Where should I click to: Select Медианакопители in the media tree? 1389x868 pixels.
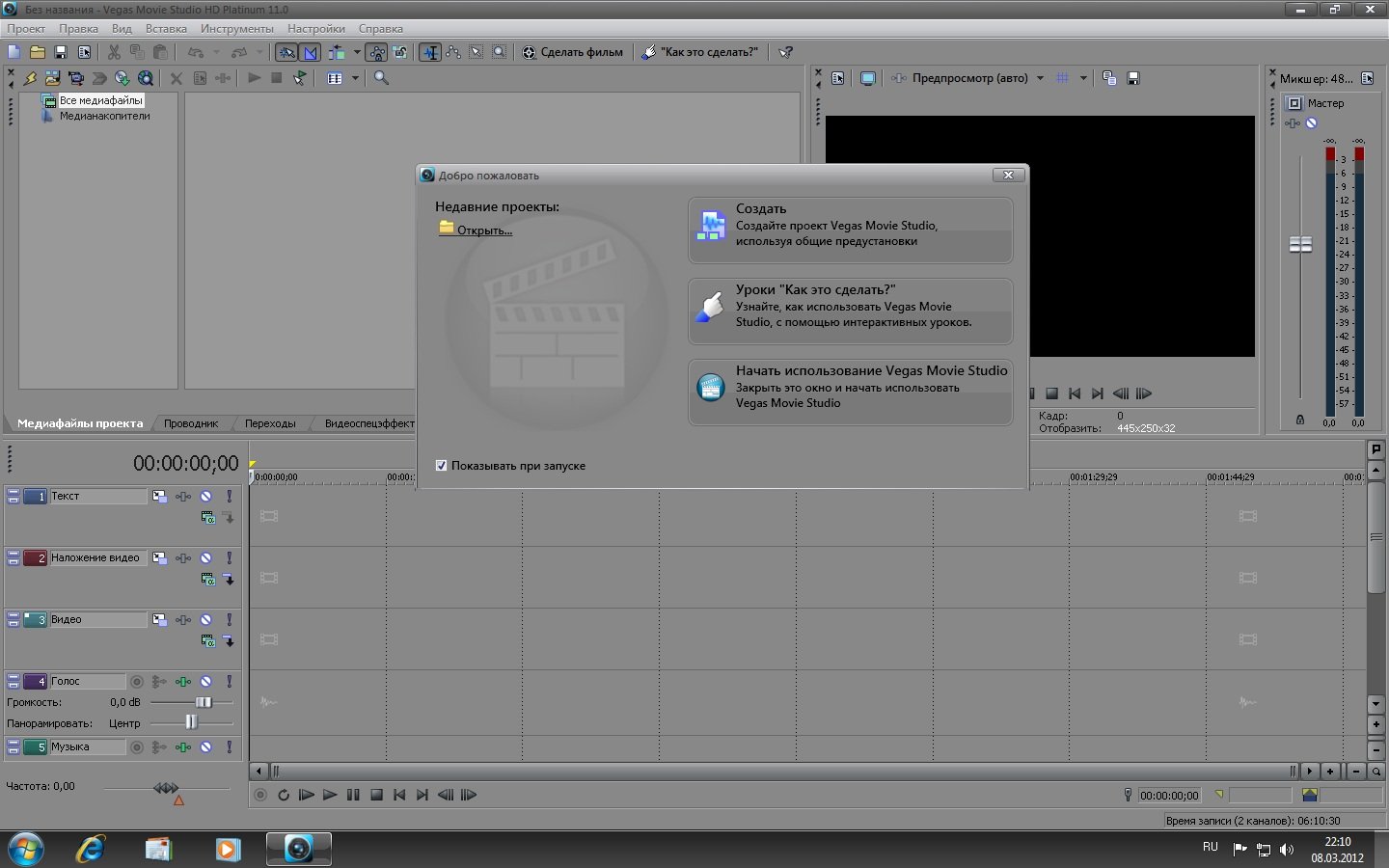[x=104, y=116]
